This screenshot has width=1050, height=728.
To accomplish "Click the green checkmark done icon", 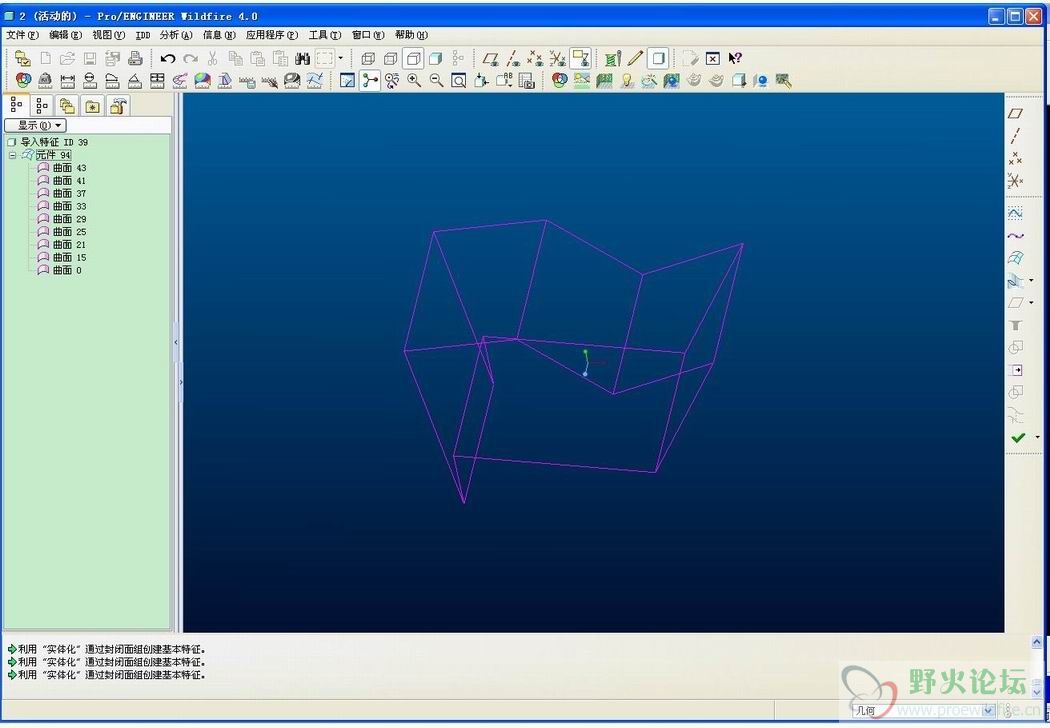I will tap(1018, 437).
